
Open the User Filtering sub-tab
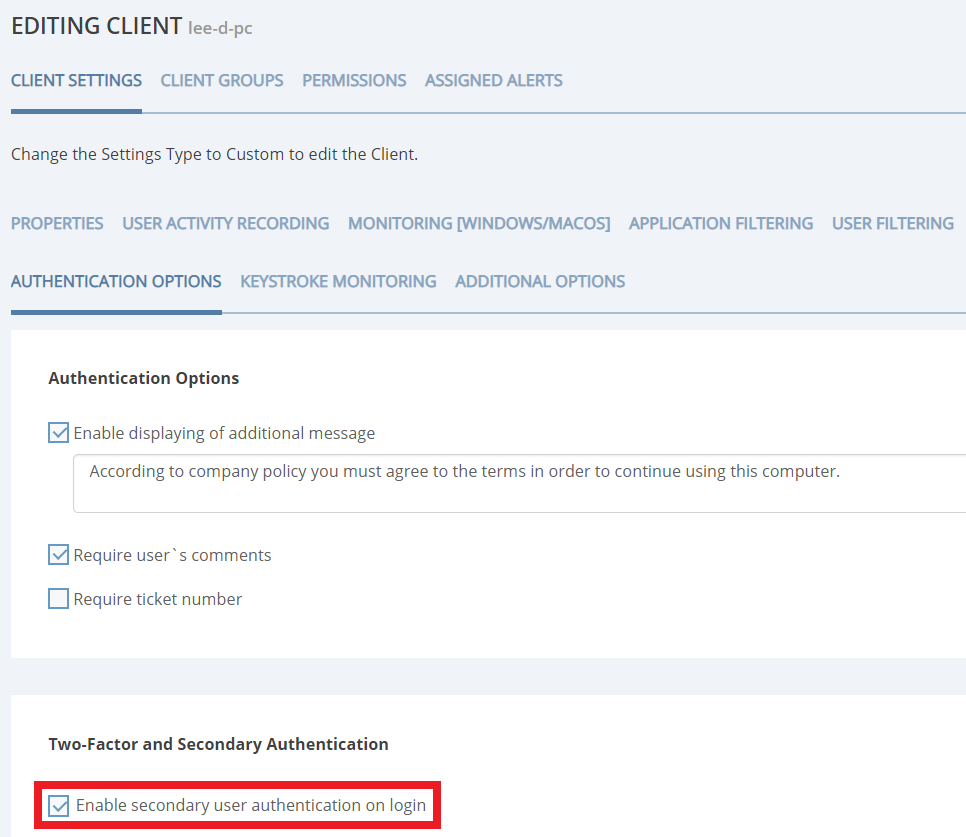click(x=892, y=223)
